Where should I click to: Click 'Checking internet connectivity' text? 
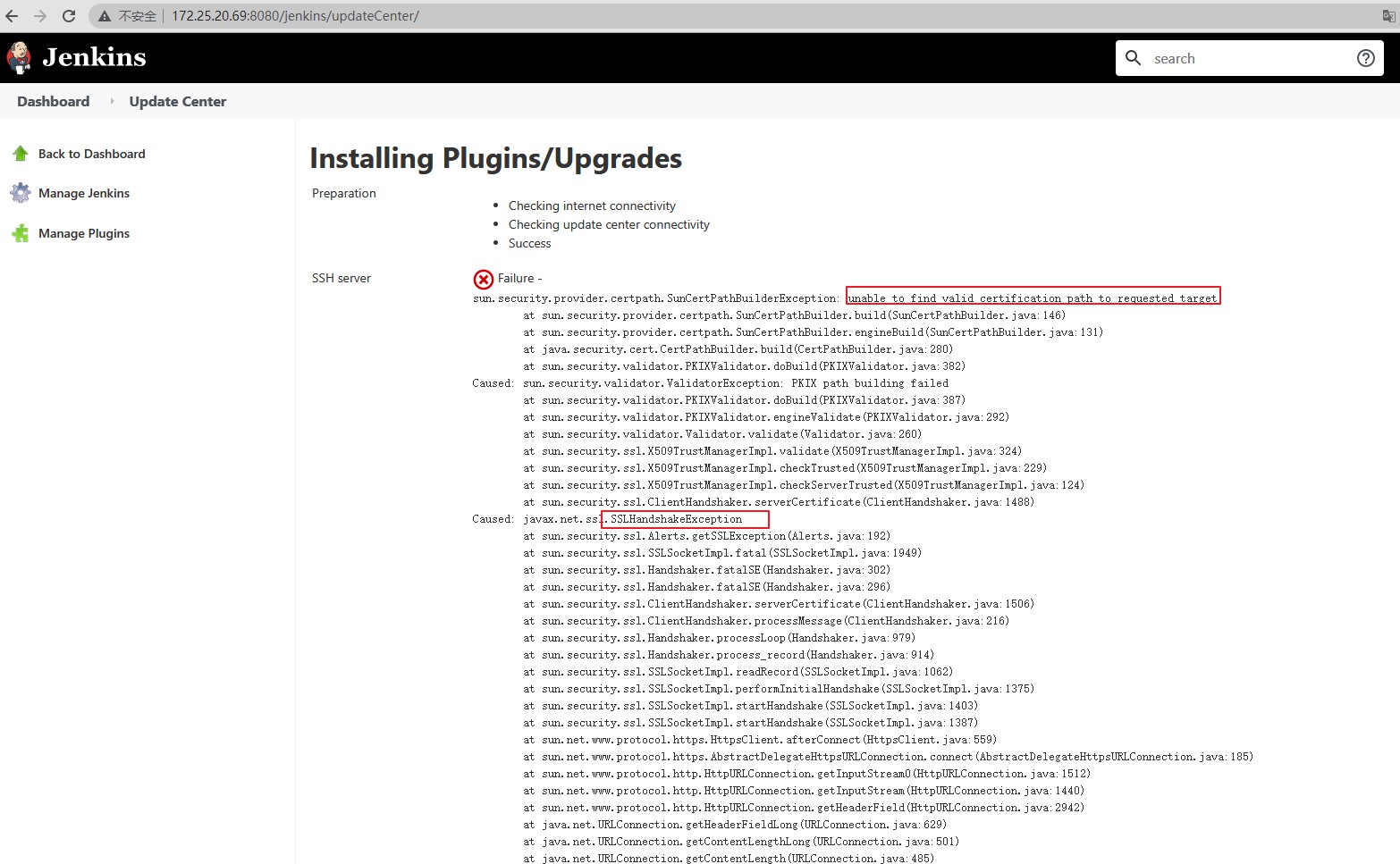click(592, 206)
